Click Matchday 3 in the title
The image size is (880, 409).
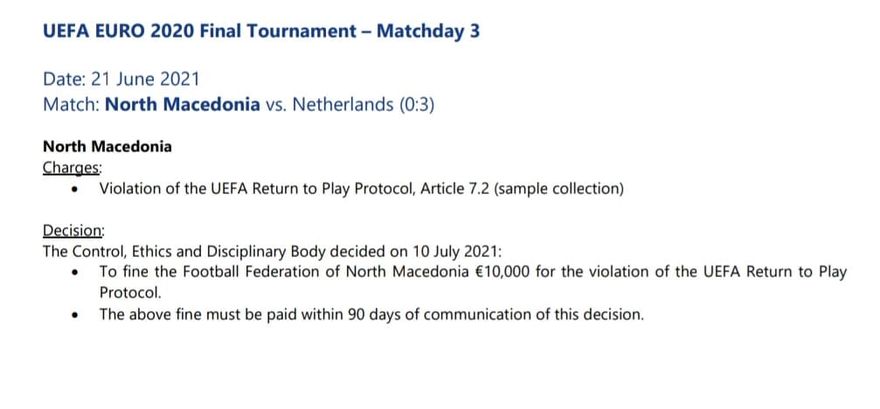(428, 31)
